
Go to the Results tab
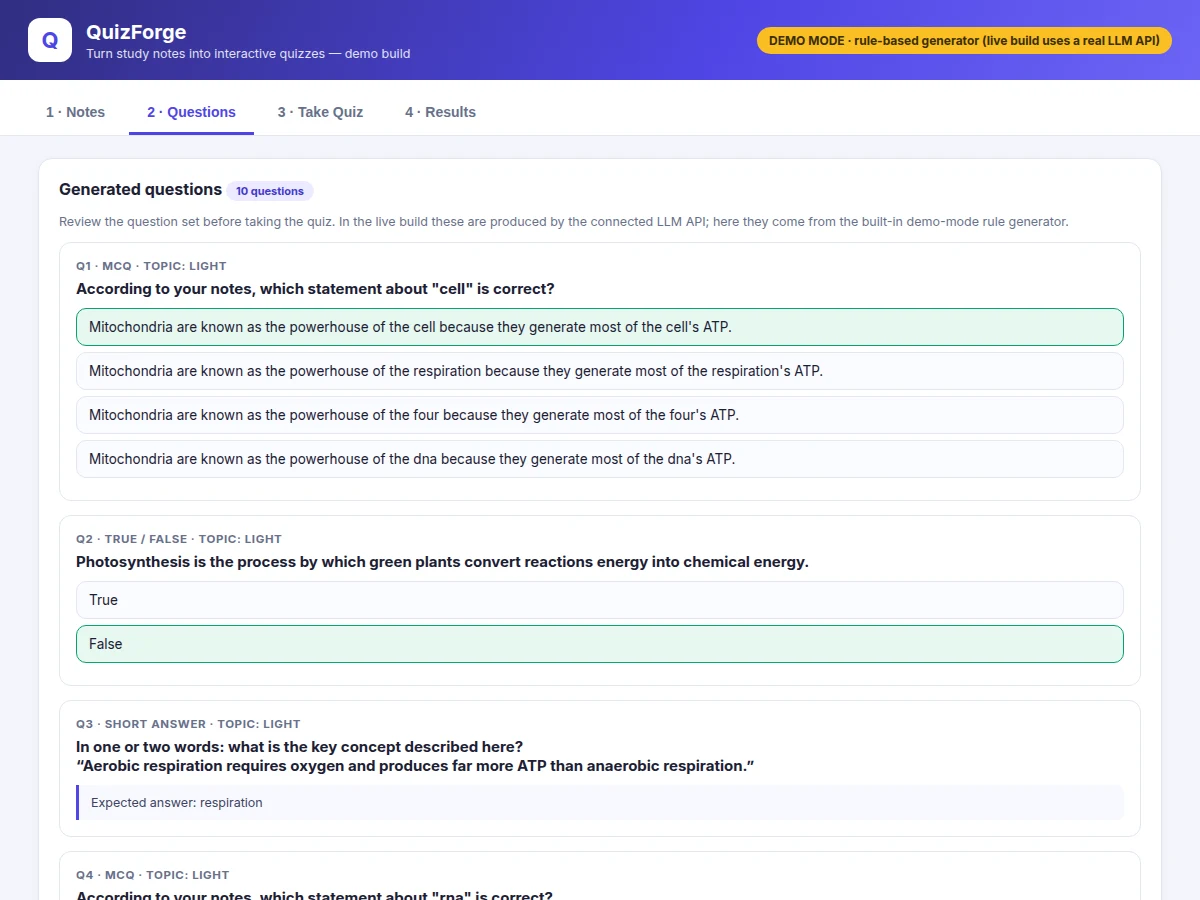click(440, 112)
